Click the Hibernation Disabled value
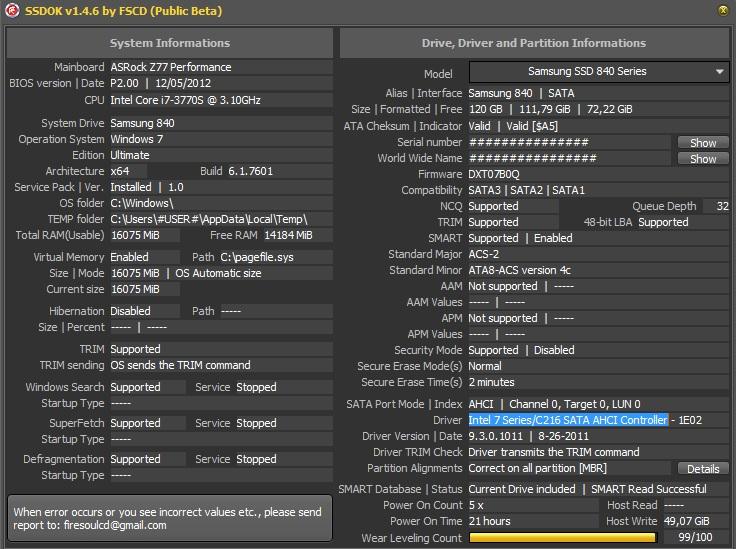The height and width of the screenshot is (549, 736). pos(130,311)
